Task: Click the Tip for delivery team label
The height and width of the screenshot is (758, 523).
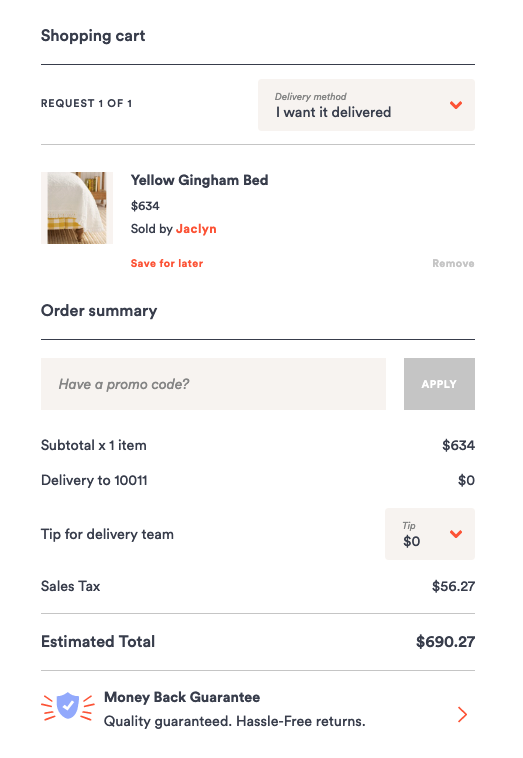Action: click(107, 534)
